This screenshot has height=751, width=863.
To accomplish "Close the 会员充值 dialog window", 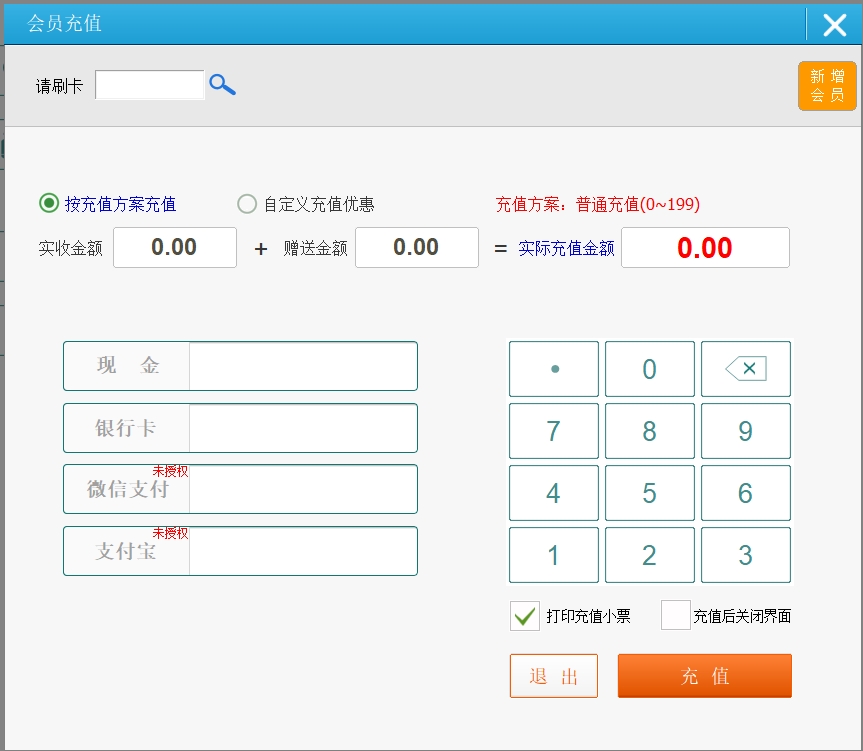I will (x=834, y=25).
